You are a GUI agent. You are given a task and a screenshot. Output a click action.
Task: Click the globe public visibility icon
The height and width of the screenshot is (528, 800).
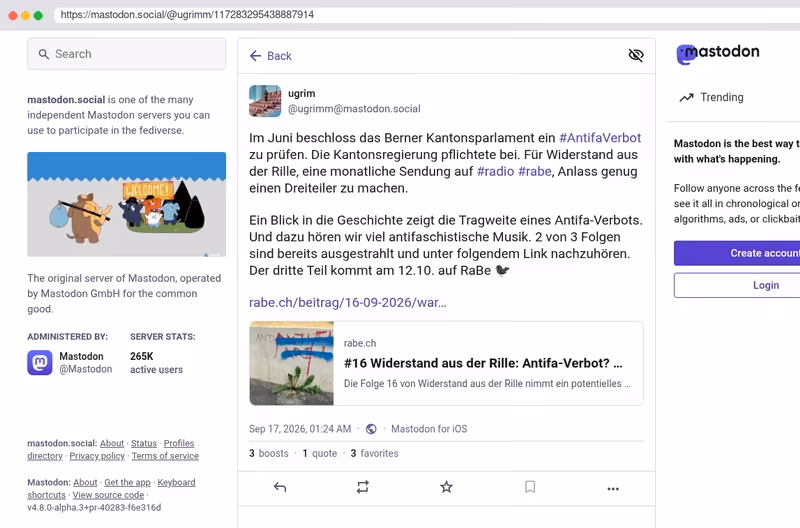click(371, 429)
